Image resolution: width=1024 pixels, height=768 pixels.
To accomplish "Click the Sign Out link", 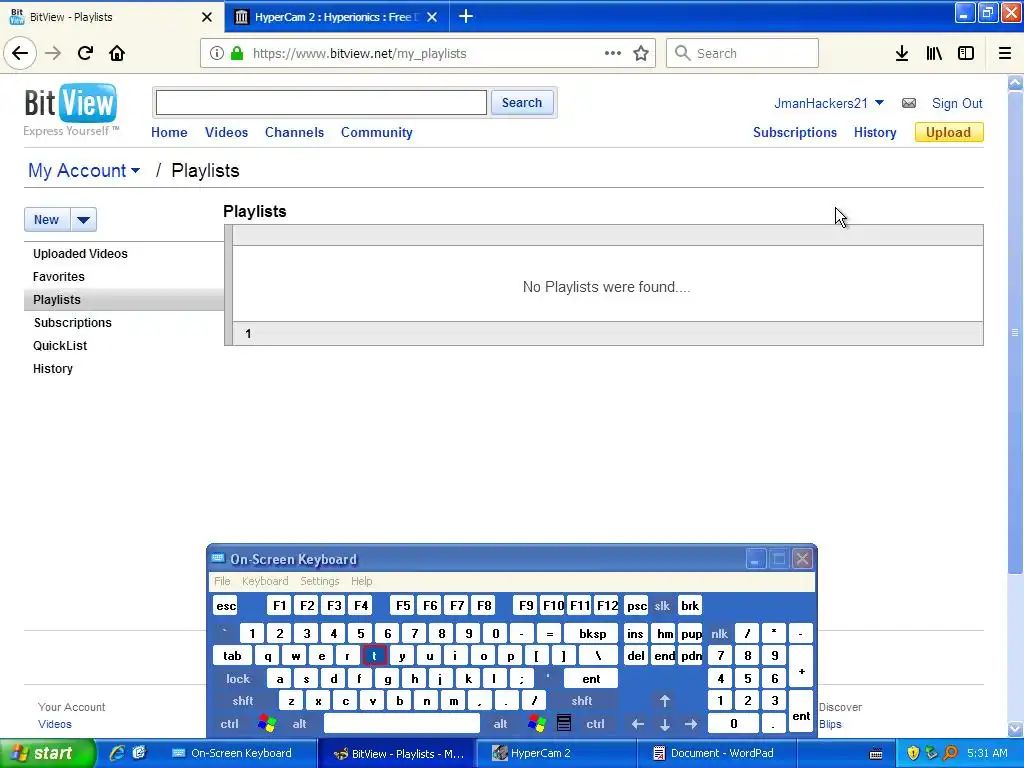I will coord(957,103).
